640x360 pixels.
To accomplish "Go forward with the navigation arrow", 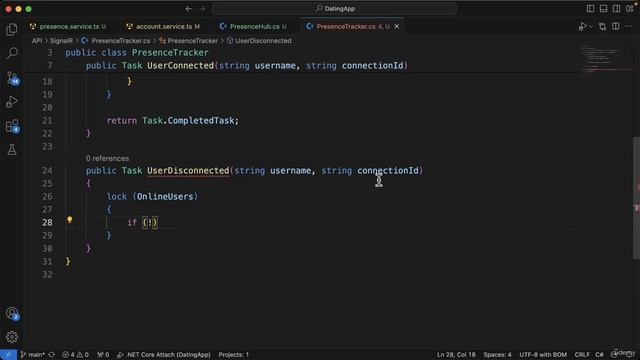I will (x=202, y=9).
